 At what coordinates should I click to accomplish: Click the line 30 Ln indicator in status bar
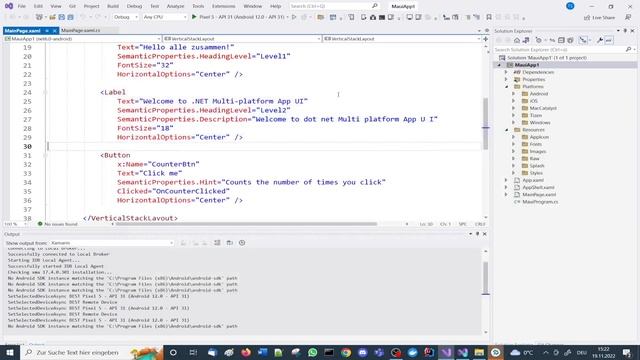pyautogui.click(x=426, y=224)
